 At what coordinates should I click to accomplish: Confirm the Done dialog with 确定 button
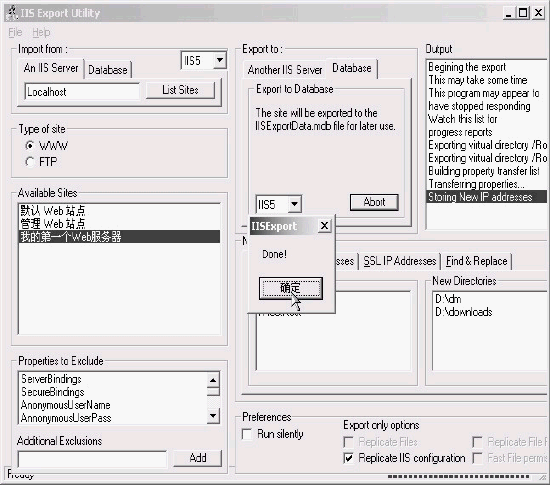click(x=290, y=288)
